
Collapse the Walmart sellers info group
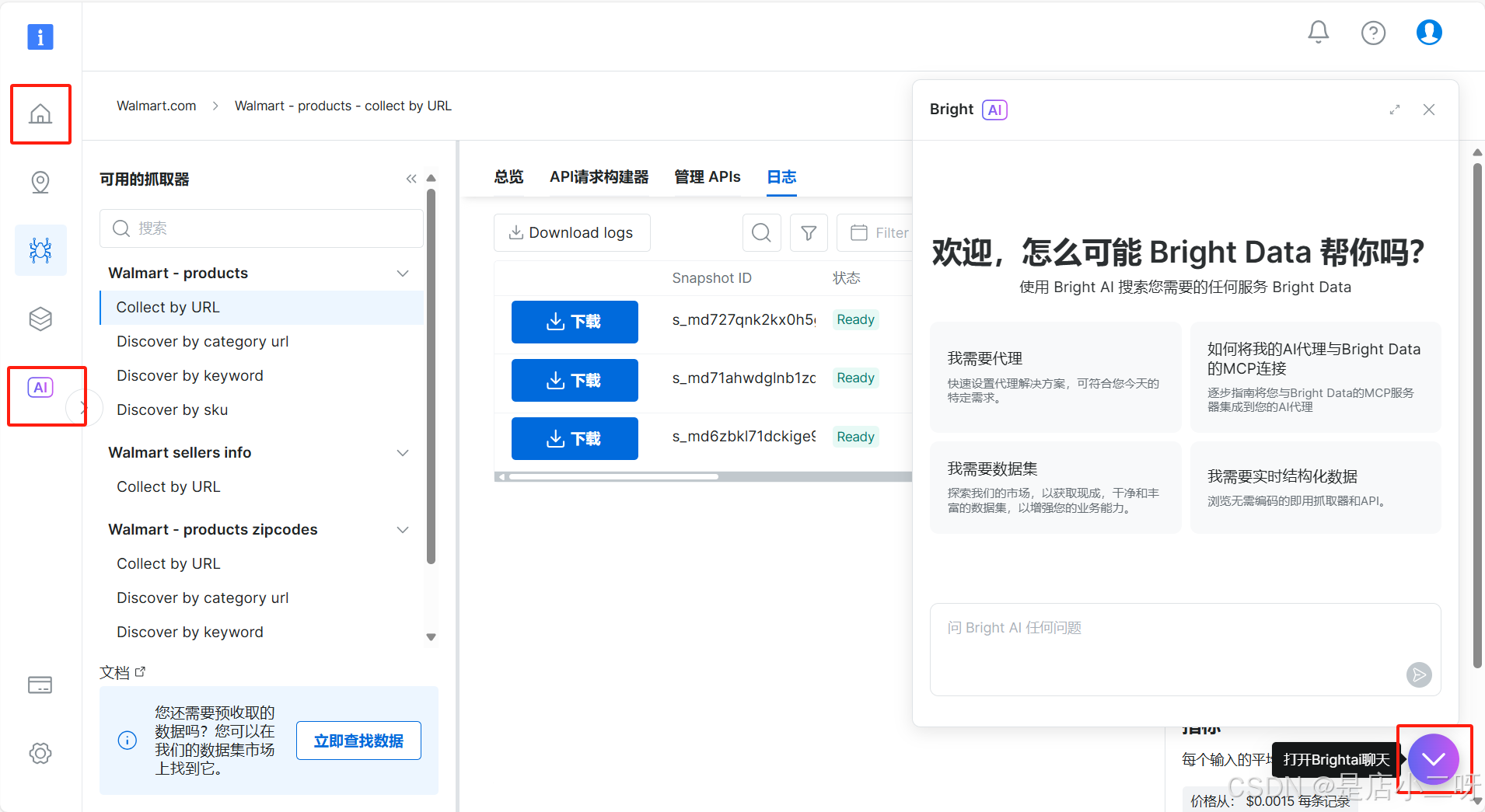click(403, 453)
